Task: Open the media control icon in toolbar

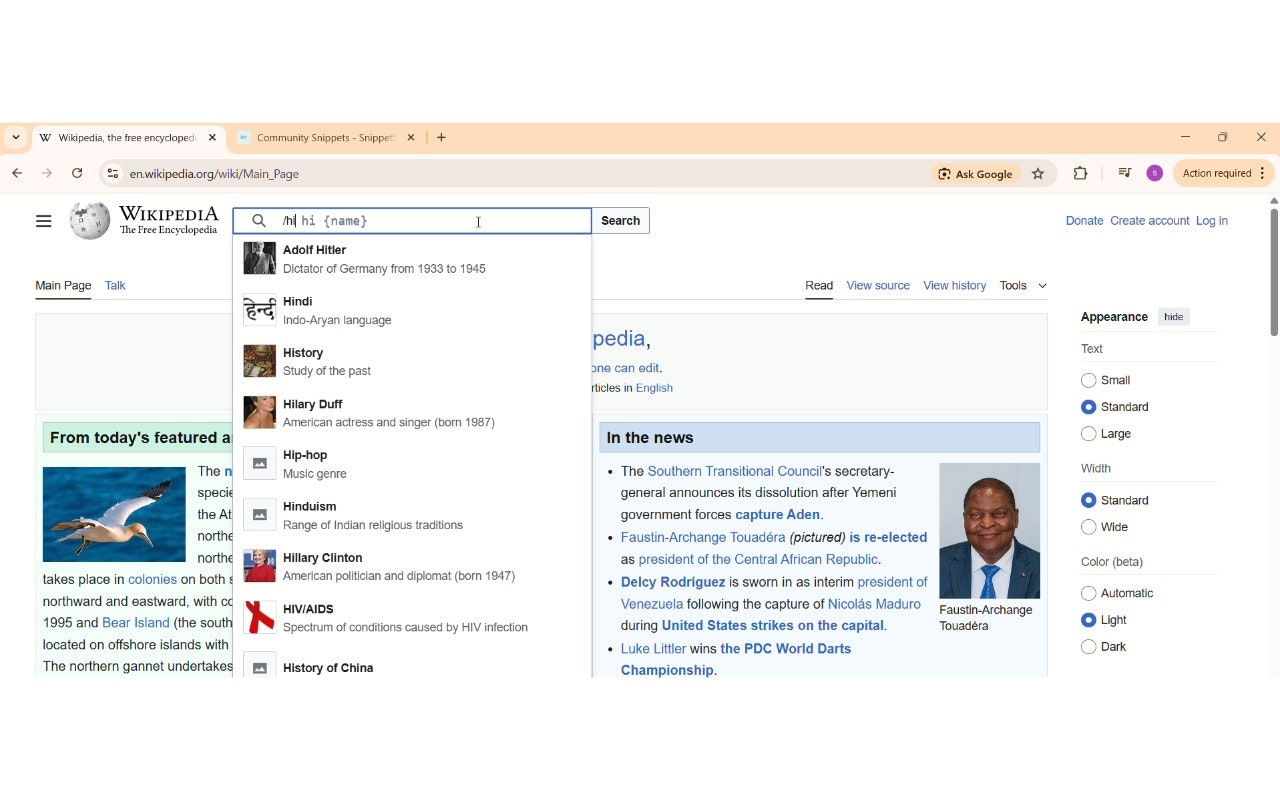Action: (1125, 173)
